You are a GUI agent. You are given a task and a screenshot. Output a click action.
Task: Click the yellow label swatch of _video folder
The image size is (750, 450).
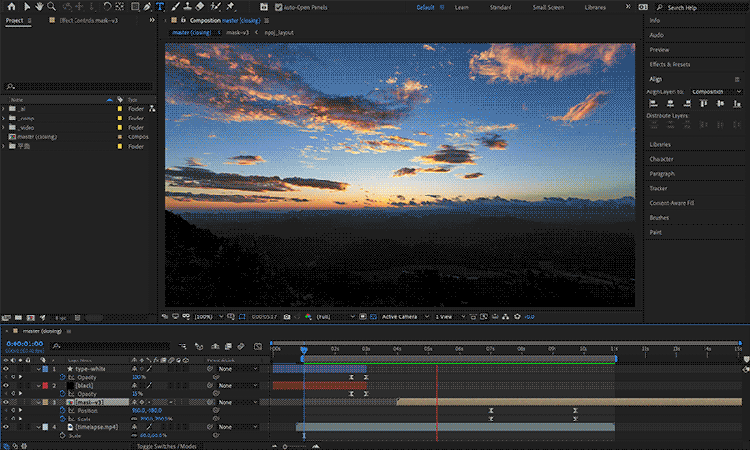(x=121, y=128)
